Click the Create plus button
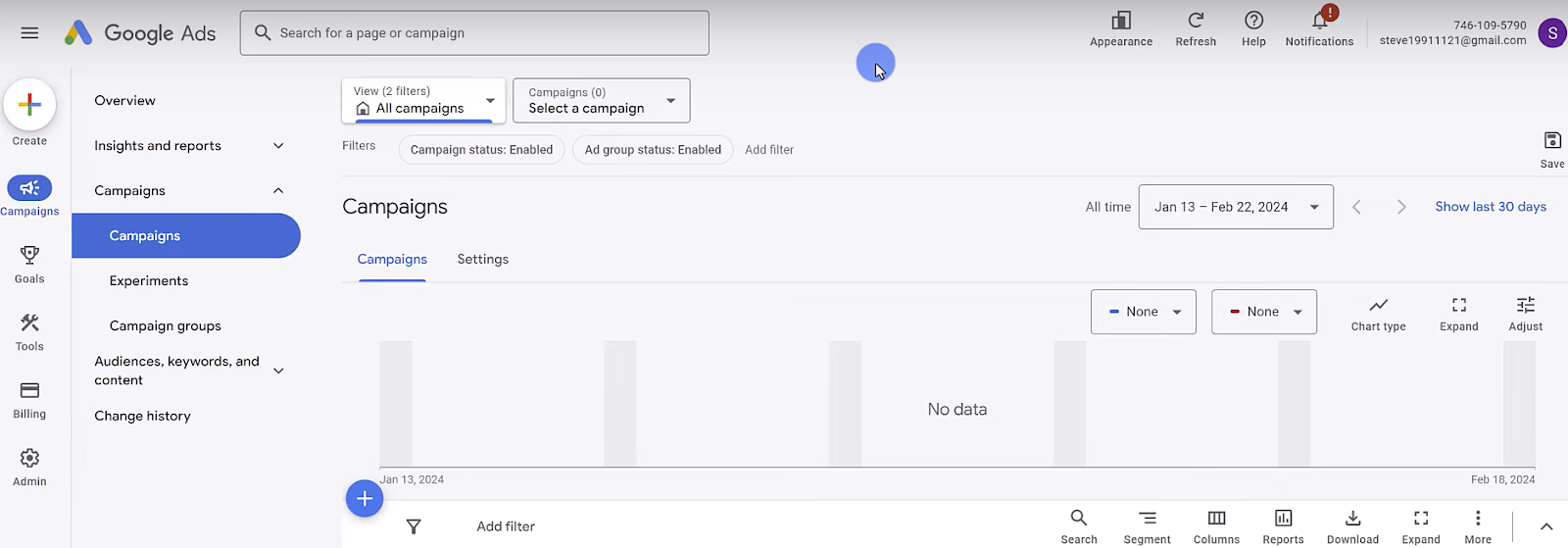Image resolution: width=1568 pixels, height=548 pixels. click(29, 104)
